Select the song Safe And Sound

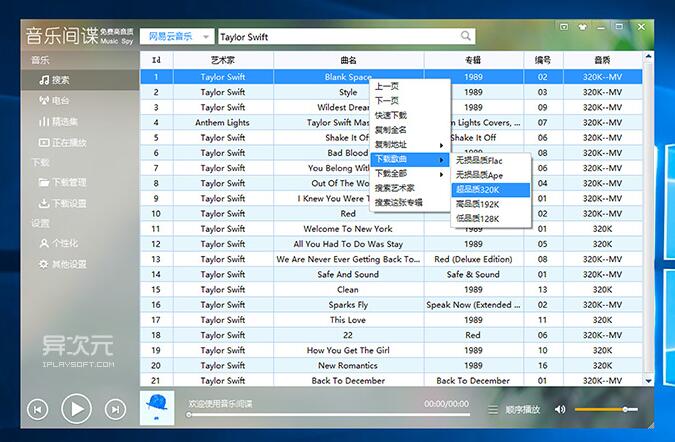(348, 275)
